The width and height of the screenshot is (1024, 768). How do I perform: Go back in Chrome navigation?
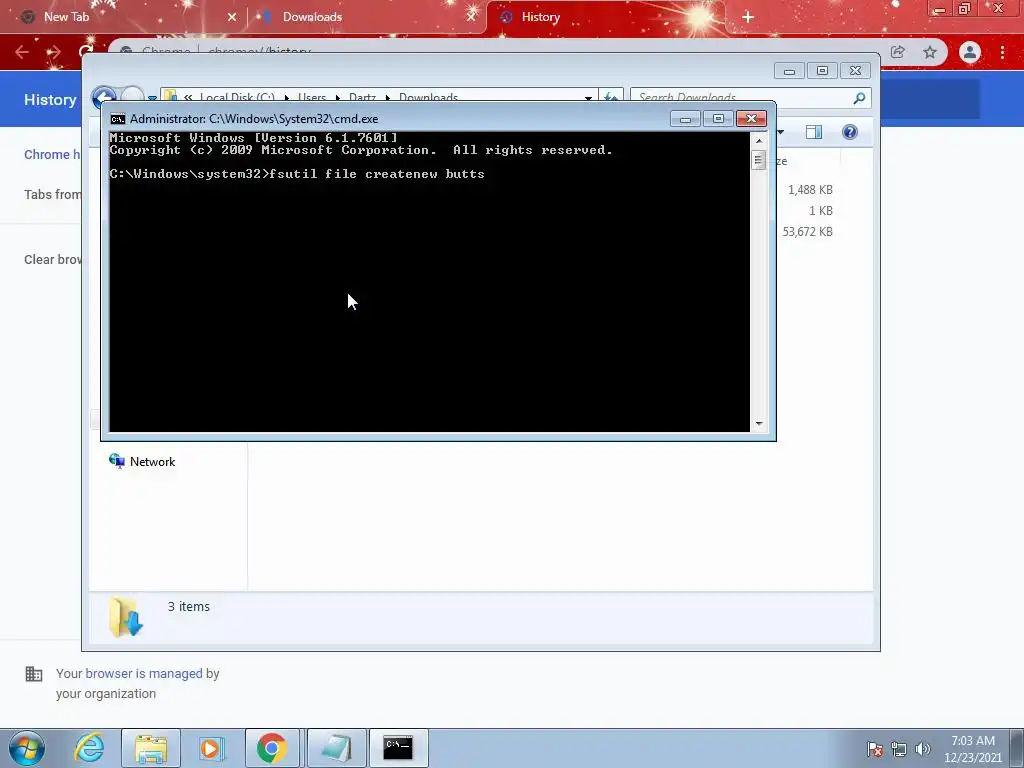point(22,52)
